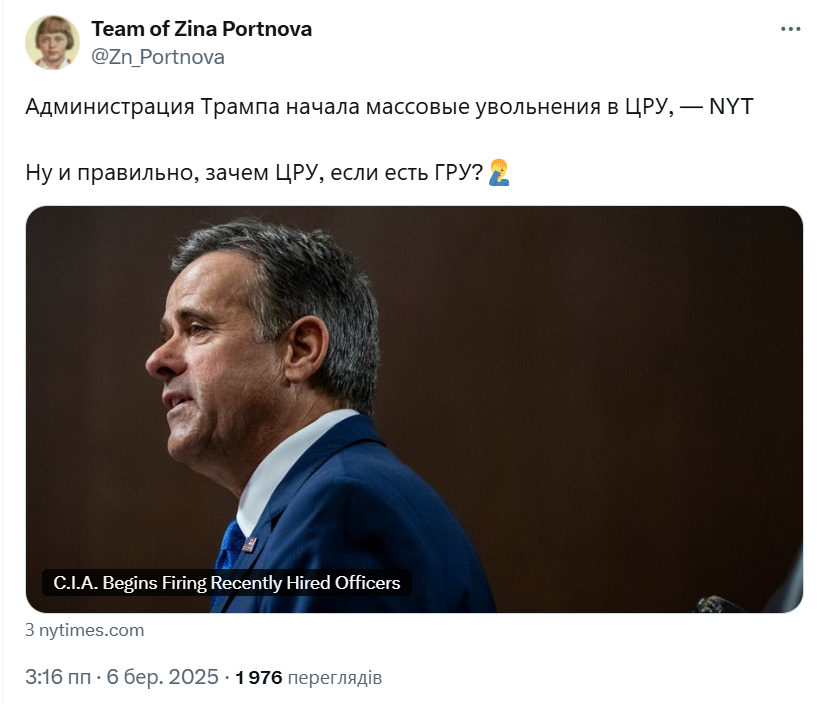Click the "1 976" view count number

(x=258, y=678)
